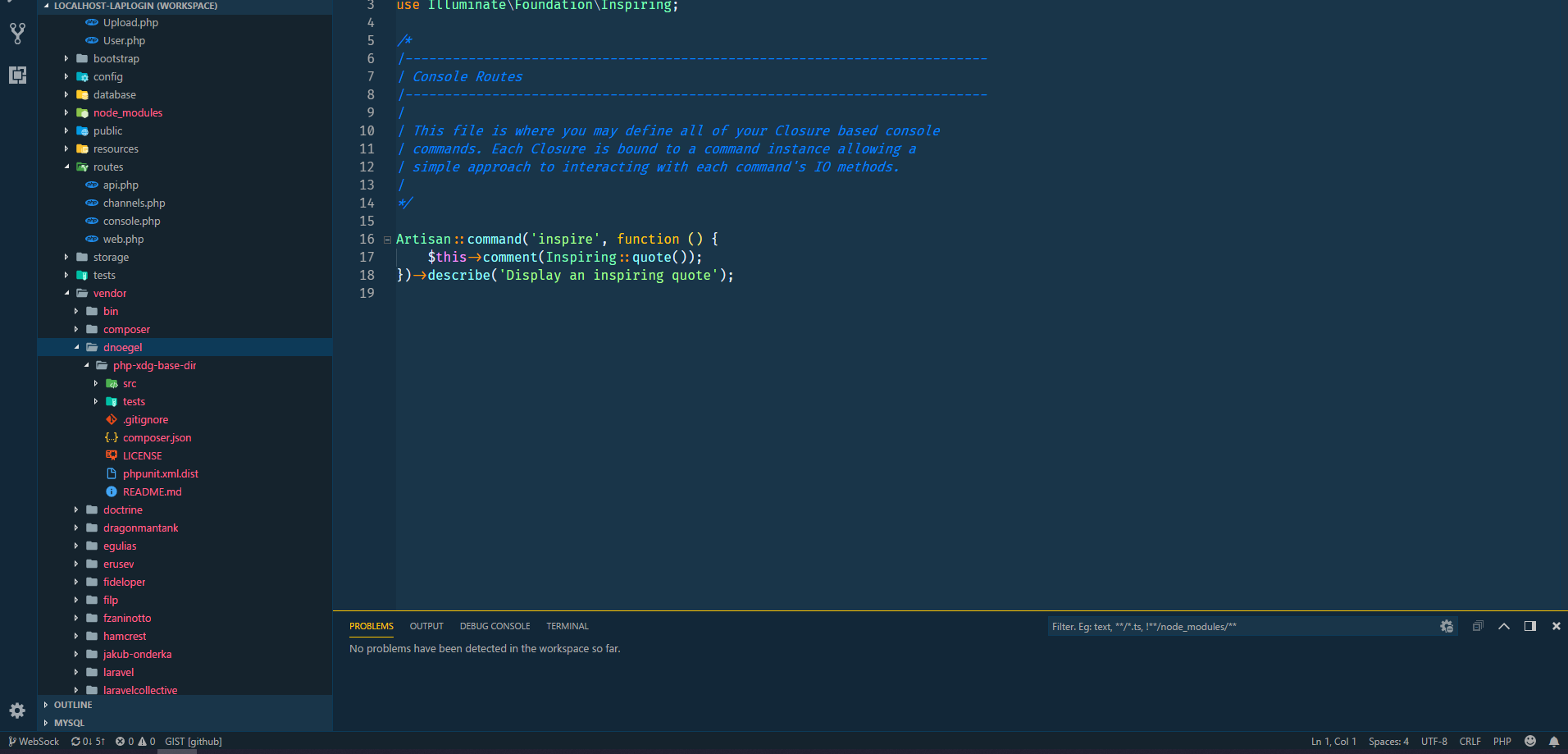Click the errors and warnings indicator
1568x754 pixels.
pyautogui.click(x=137, y=741)
